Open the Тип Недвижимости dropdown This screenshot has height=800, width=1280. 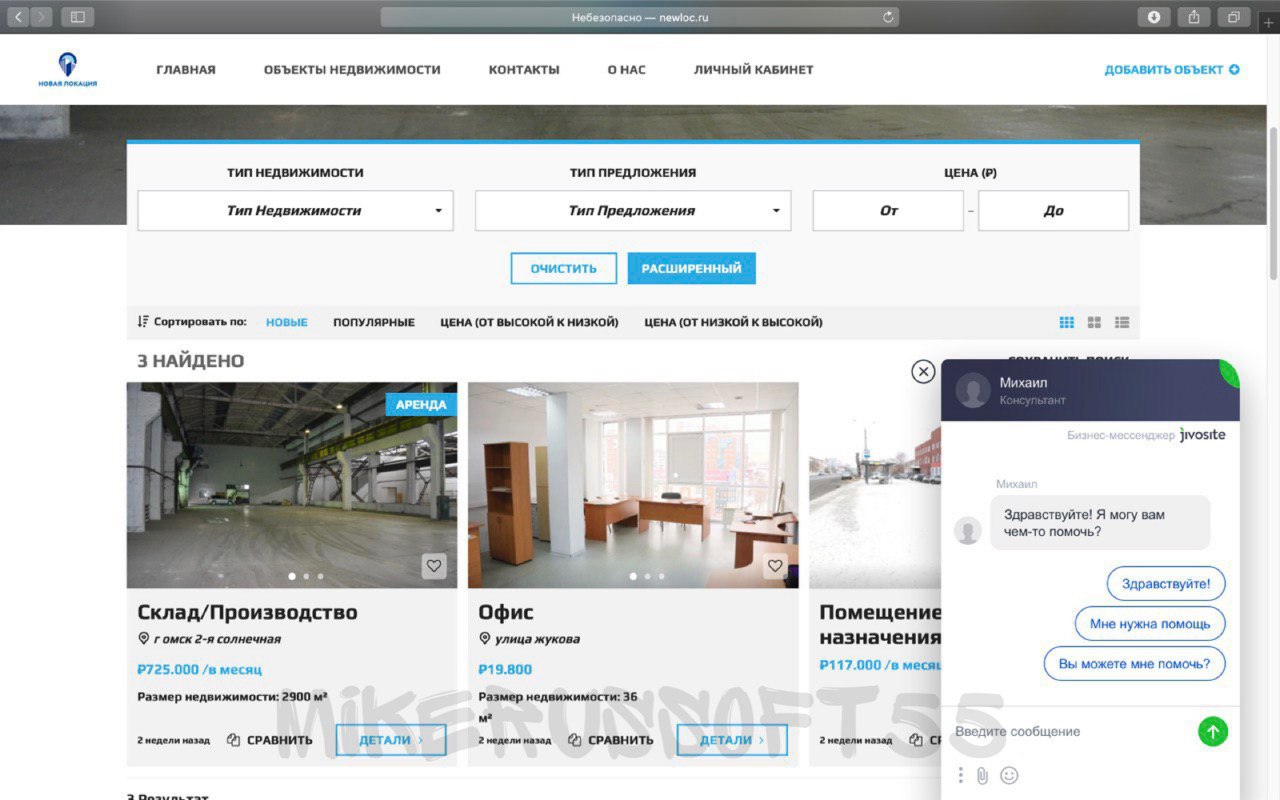(x=295, y=211)
